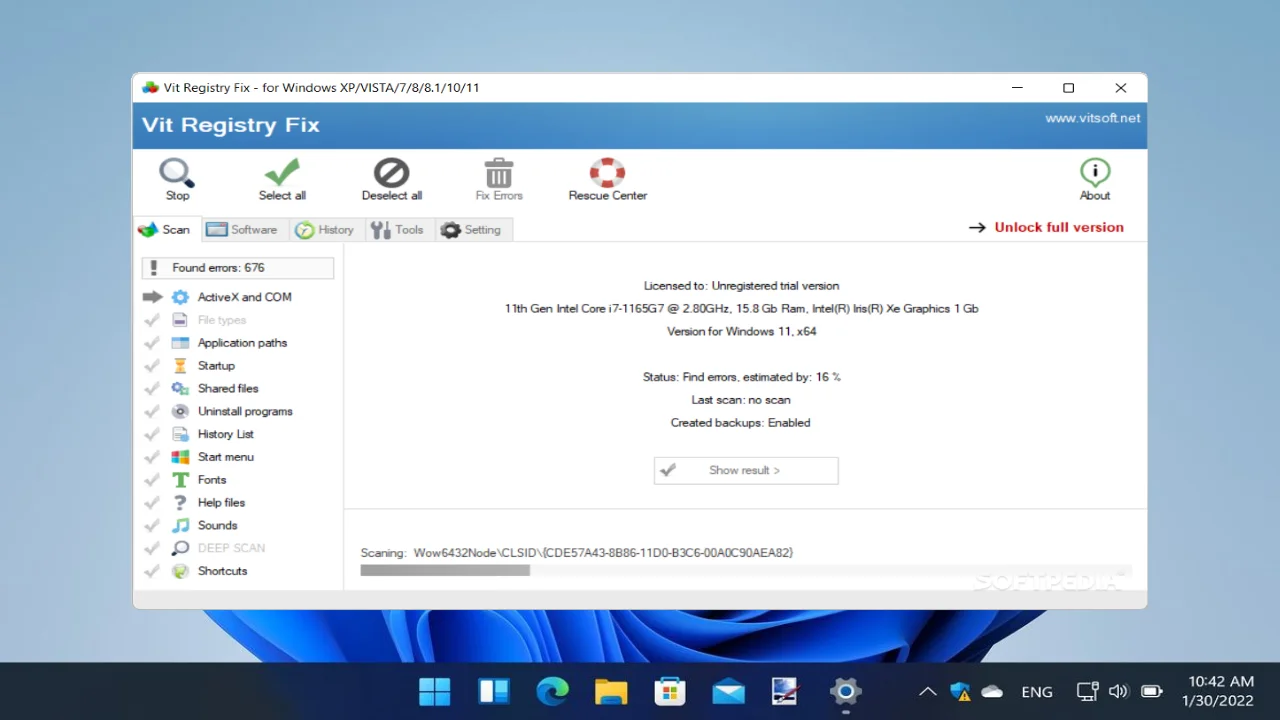Toggle the Shared files checkmark

coord(152,388)
